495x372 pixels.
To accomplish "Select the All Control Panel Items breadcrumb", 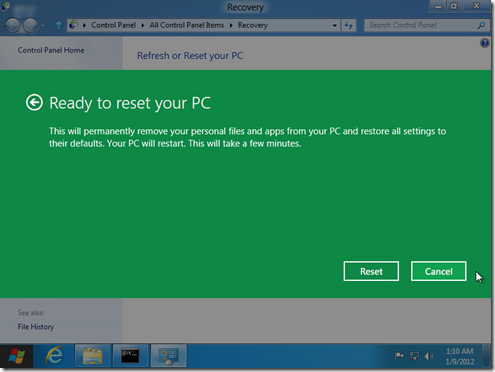I will (x=187, y=25).
